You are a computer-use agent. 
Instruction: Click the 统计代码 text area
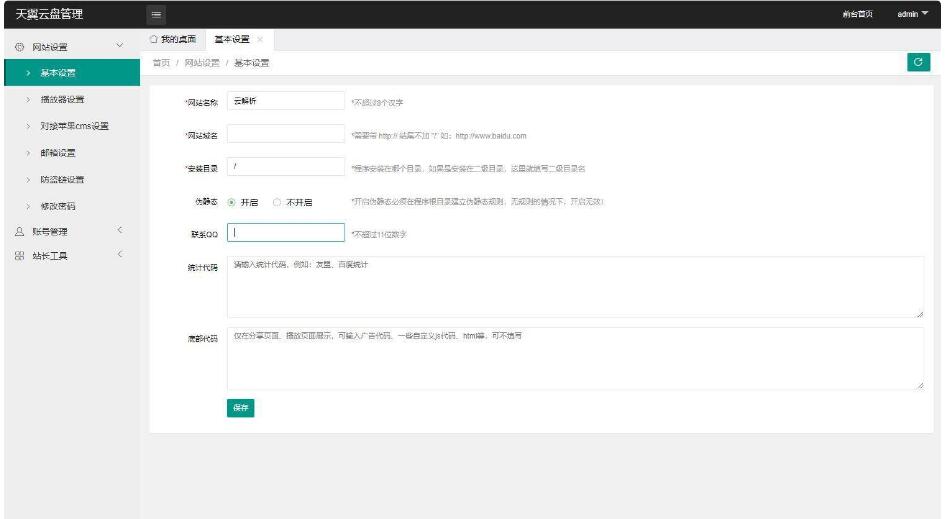pos(575,287)
